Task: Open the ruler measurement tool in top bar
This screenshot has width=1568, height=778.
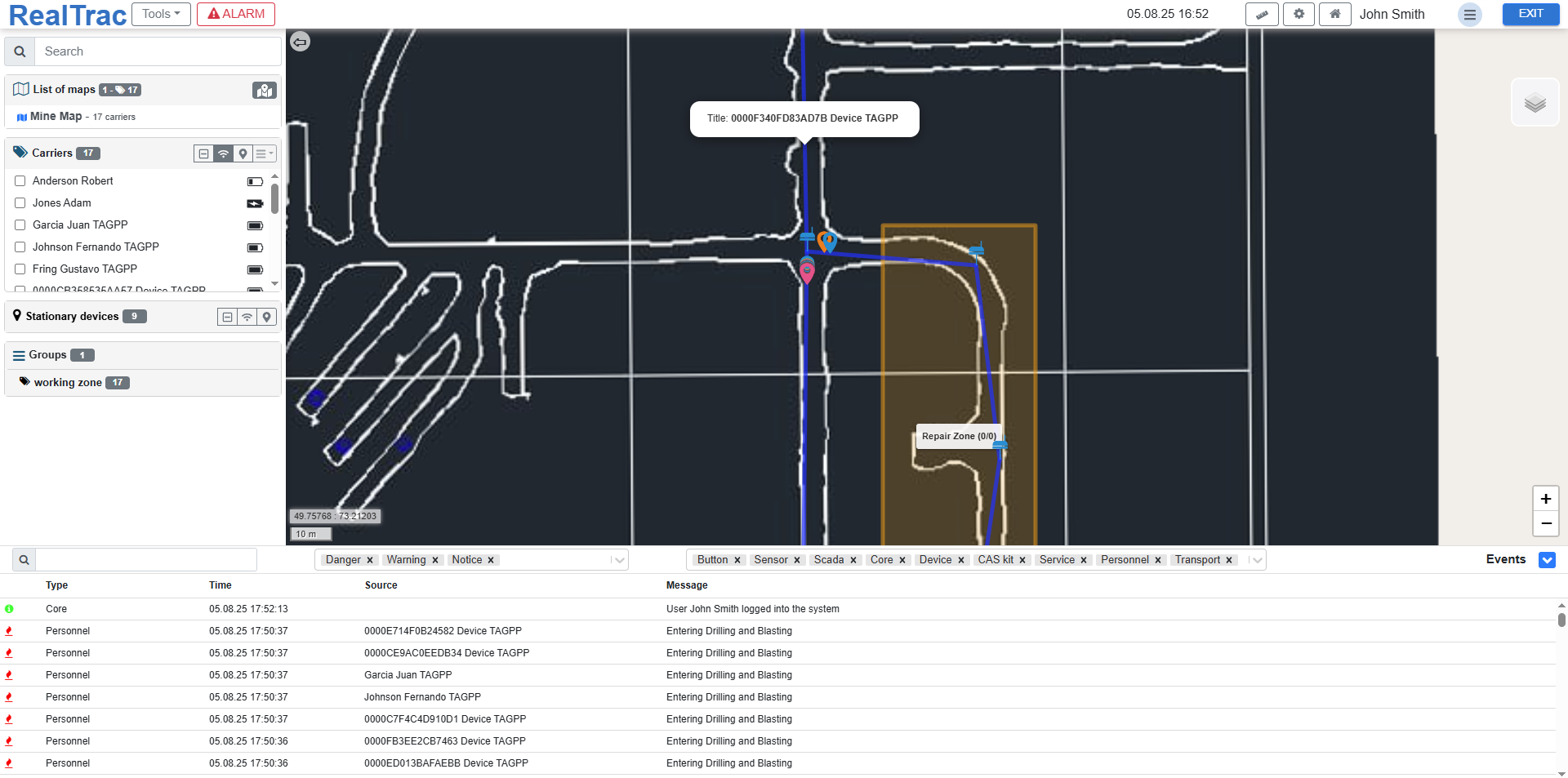Action: (1262, 14)
